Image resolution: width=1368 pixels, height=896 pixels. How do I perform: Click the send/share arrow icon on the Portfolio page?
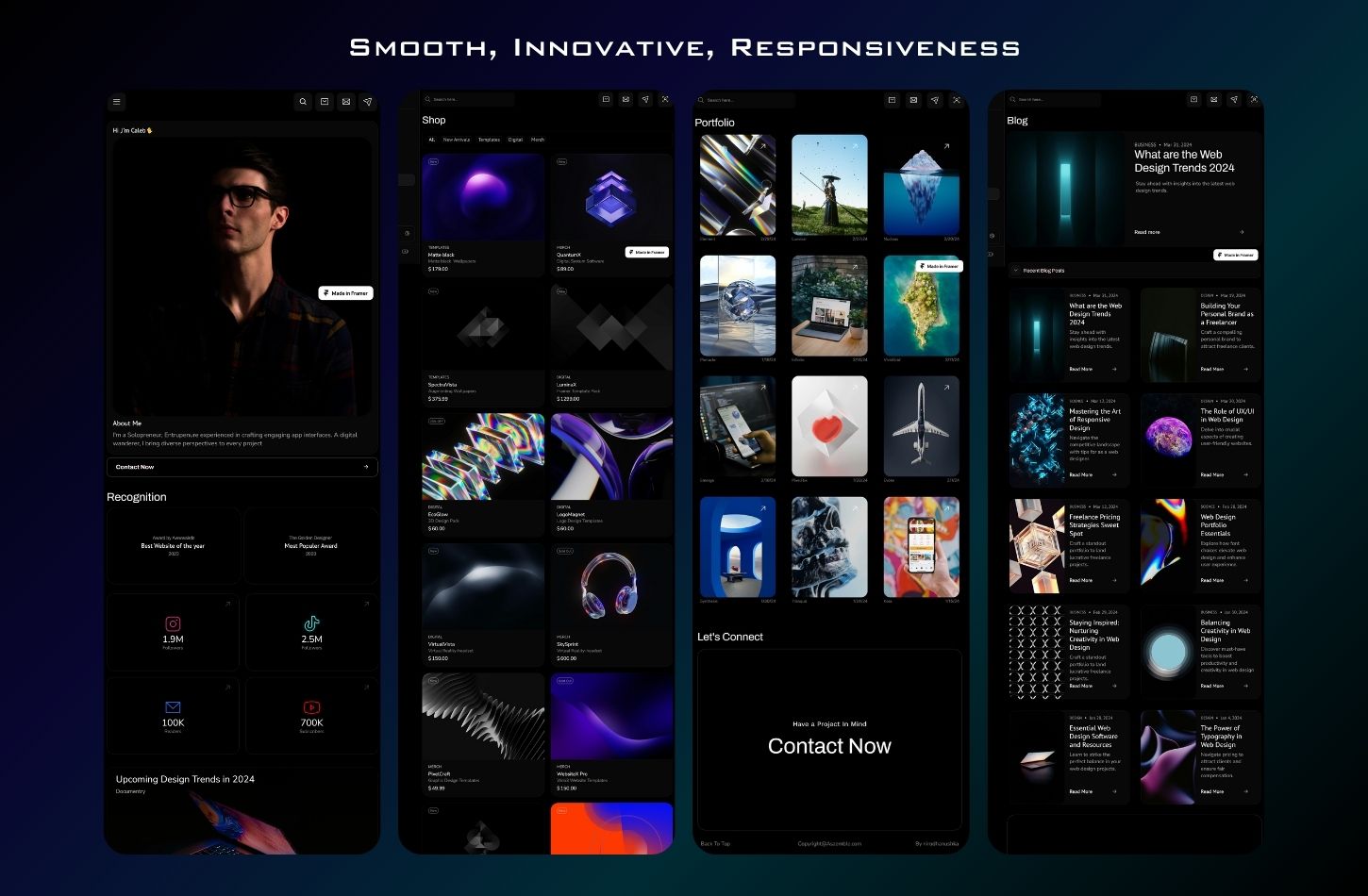pyautogui.click(x=935, y=99)
